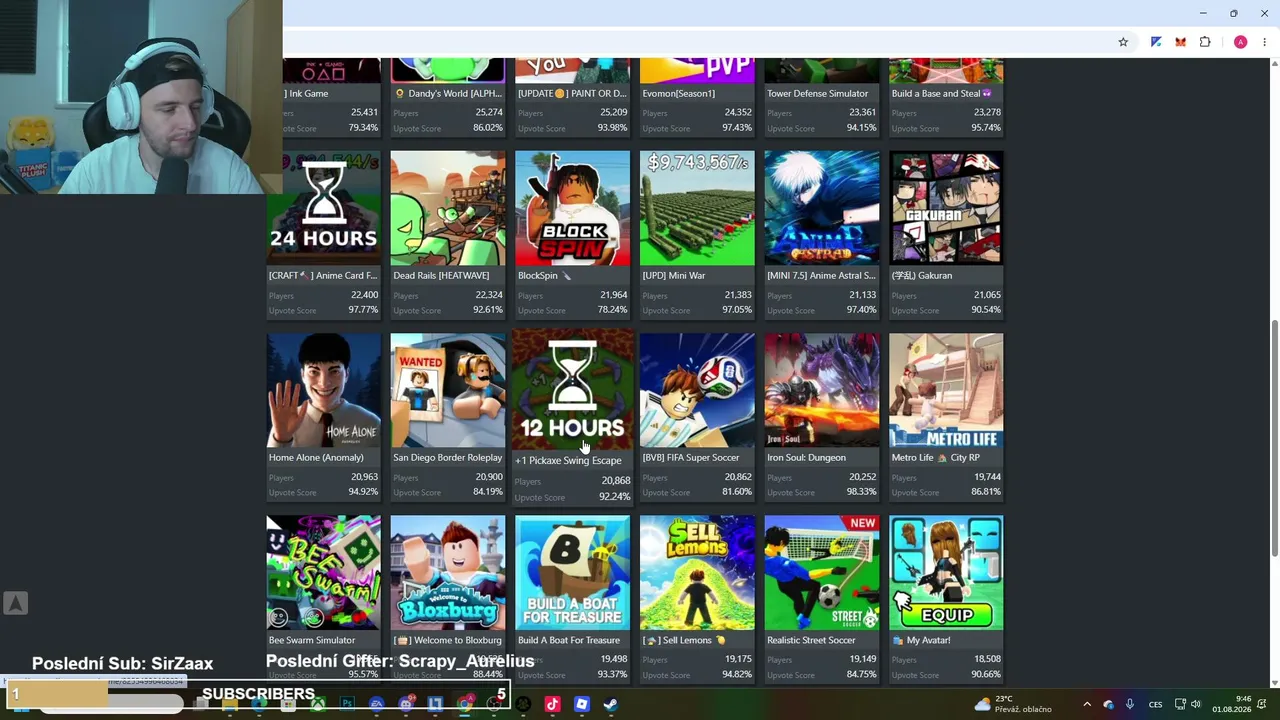
Task: Open the Home Alone (Anomaly) thumbnail
Action: (x=323, y=390)
